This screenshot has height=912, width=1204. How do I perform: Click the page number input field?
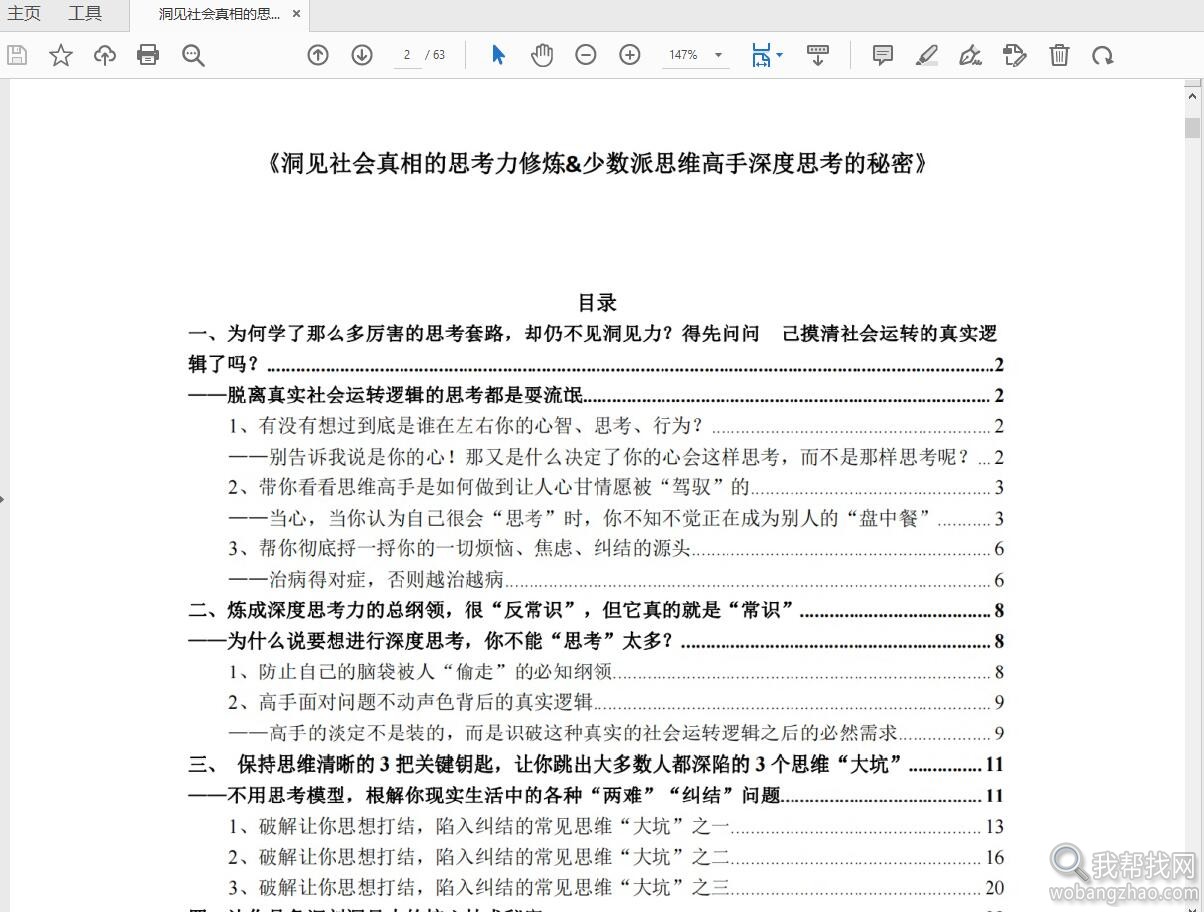[407, 55]
